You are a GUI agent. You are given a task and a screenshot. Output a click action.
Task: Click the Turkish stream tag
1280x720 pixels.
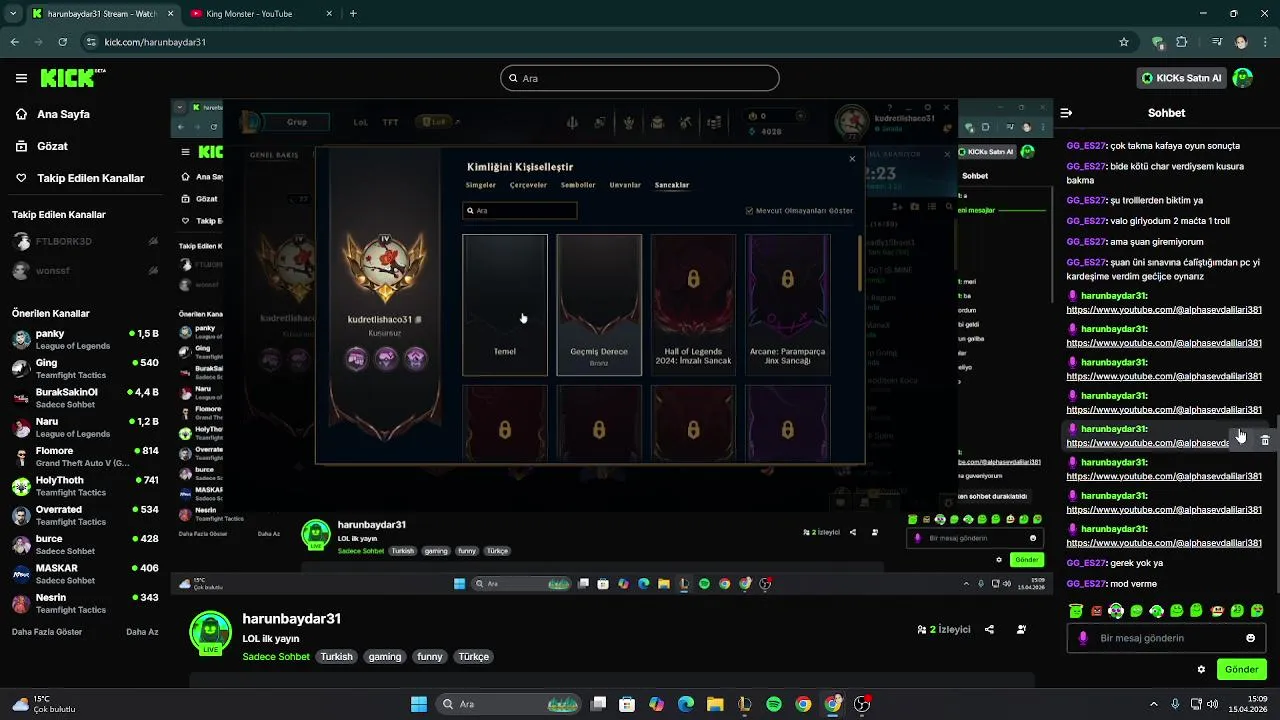click(x=336, y=657)
